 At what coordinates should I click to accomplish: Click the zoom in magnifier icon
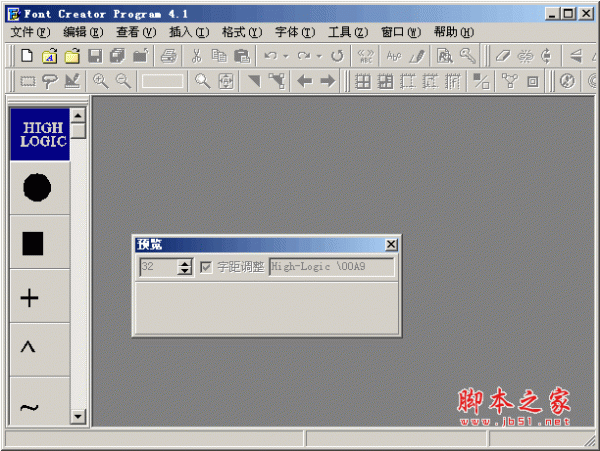[x=101, y=81]
